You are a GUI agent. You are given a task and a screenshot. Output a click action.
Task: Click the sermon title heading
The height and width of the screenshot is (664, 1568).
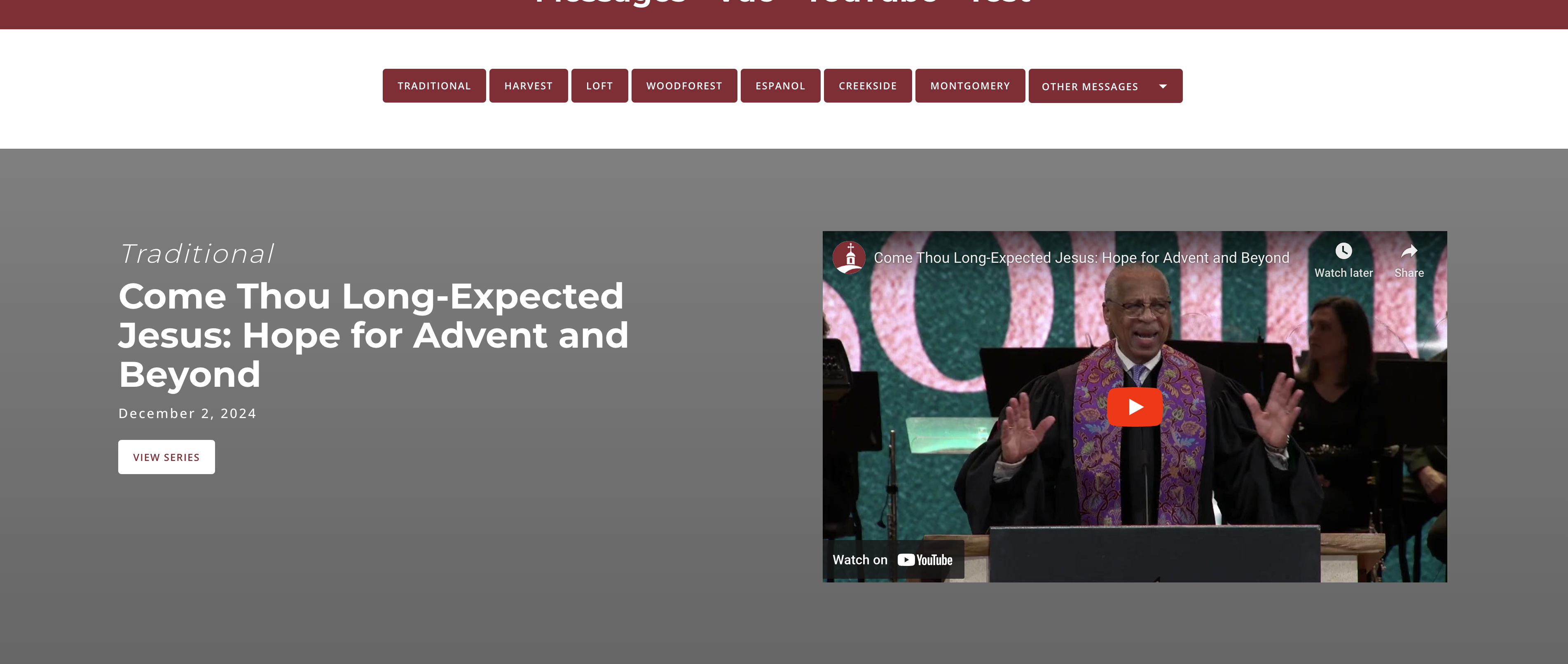[373, 335]
